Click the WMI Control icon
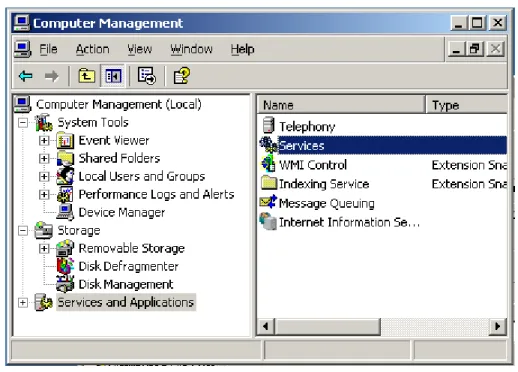The image size is (518, 372). pos(268,164)
